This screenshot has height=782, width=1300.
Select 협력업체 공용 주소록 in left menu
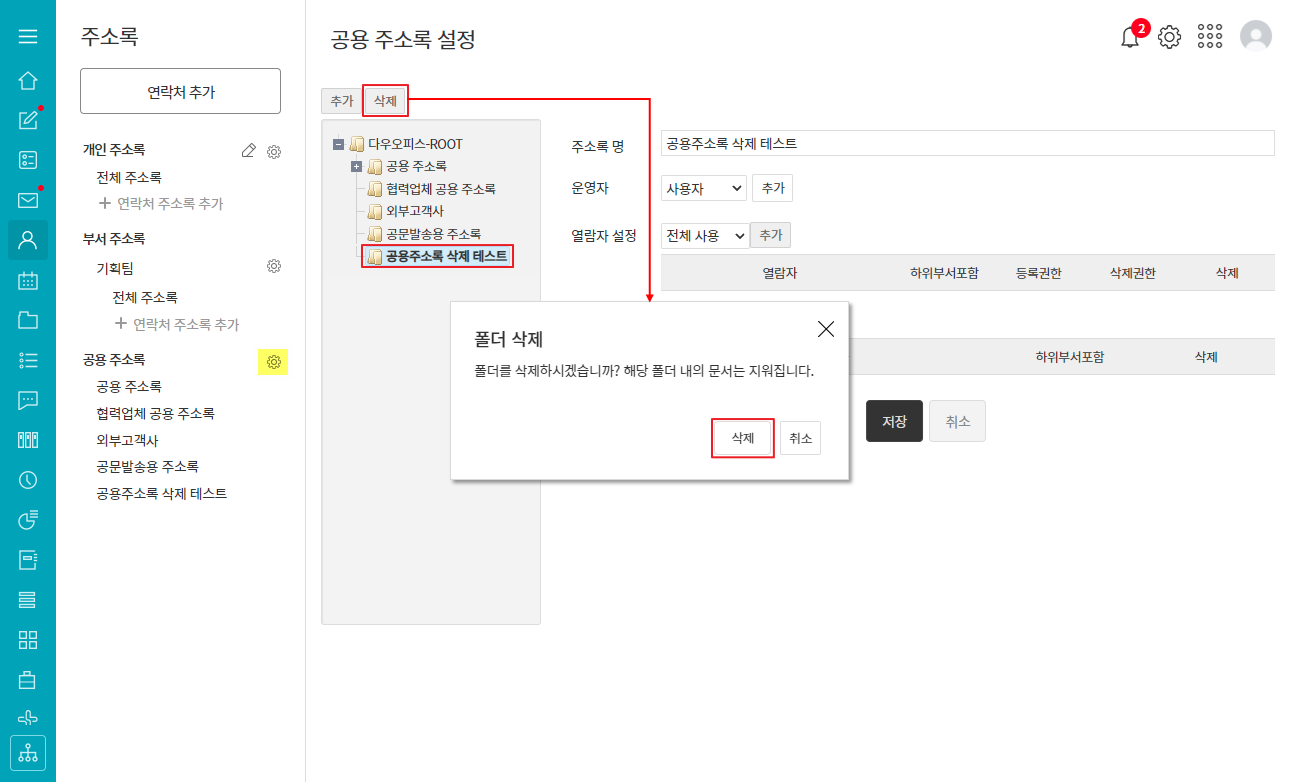tap(155, 413)
